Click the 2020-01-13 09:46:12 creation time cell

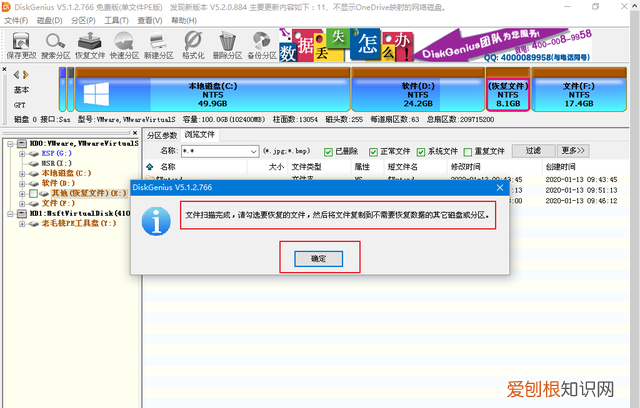click(581, 201)
